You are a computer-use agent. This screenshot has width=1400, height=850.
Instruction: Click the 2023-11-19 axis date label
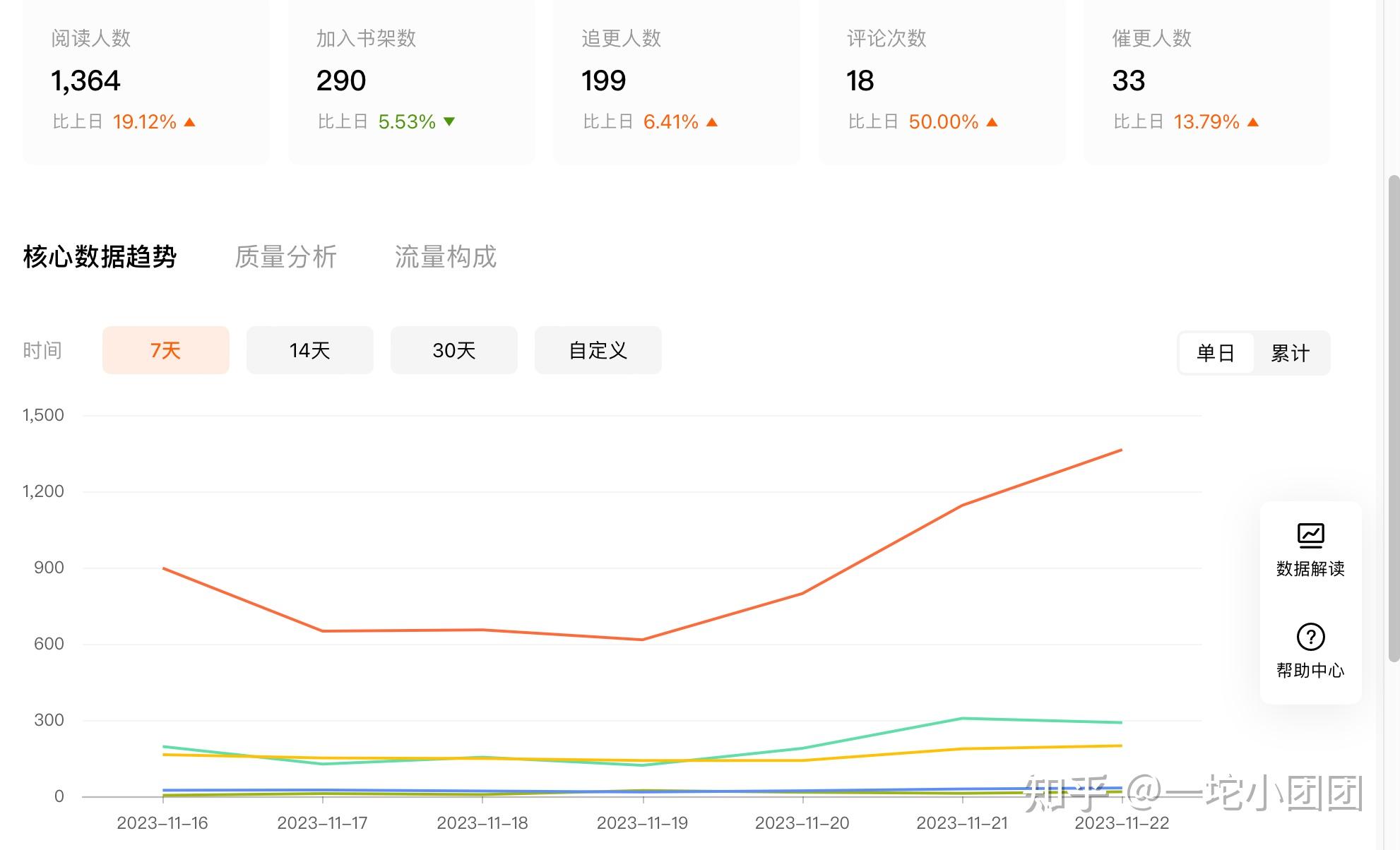(x=642, y=823)
